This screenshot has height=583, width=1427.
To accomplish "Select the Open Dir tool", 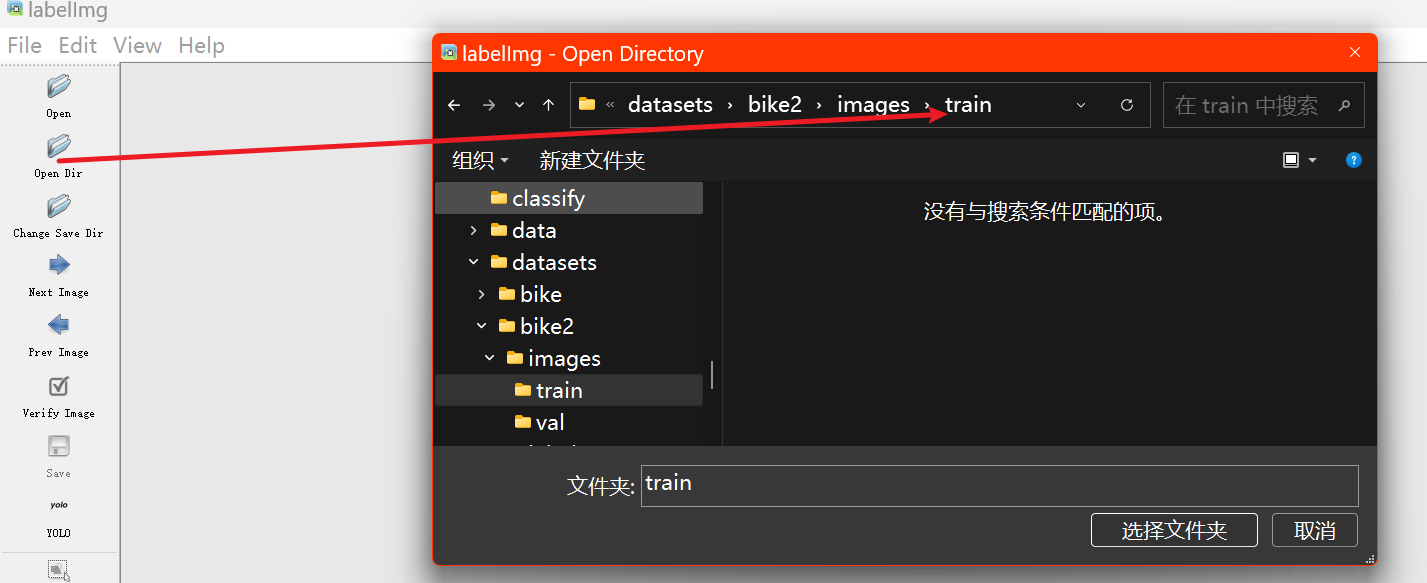I will point(58,152).
